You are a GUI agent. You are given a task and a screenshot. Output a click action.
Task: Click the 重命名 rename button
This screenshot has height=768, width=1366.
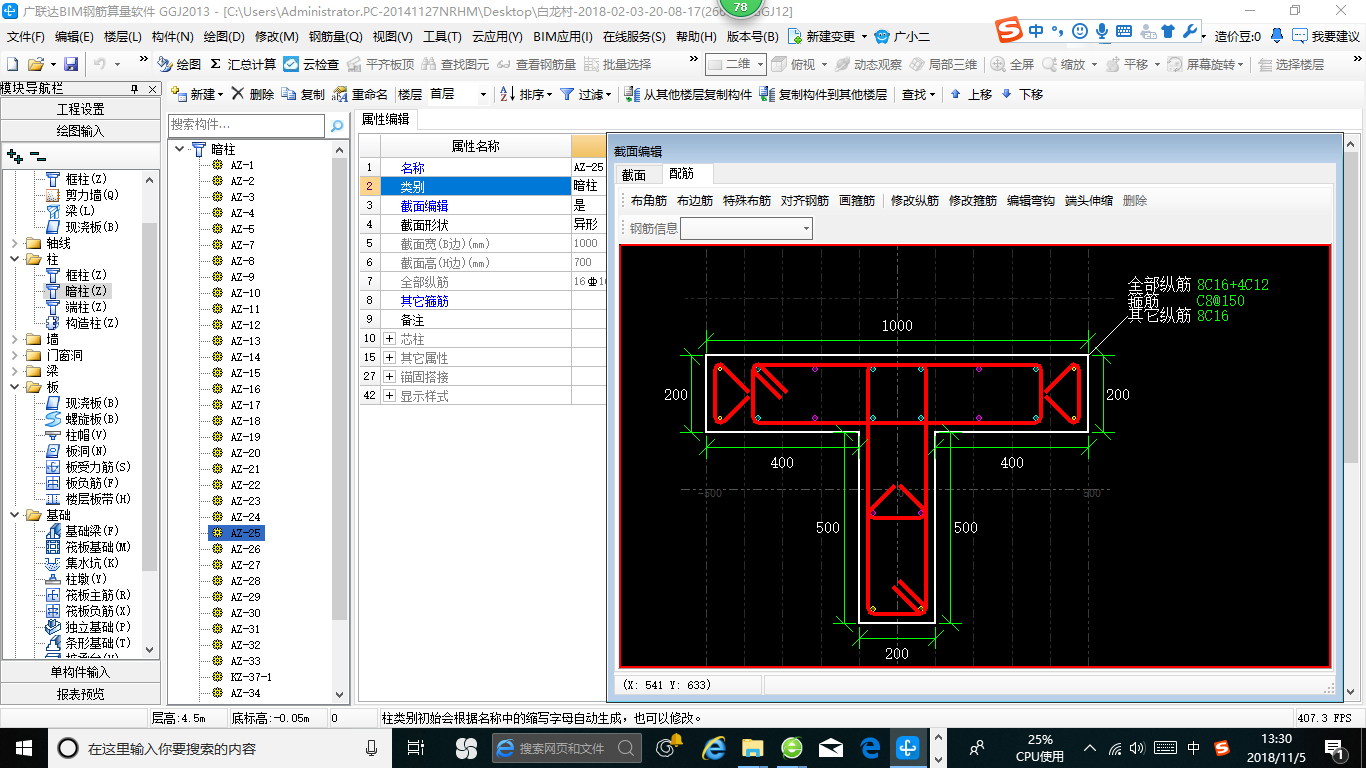click(x=360, y=94)
